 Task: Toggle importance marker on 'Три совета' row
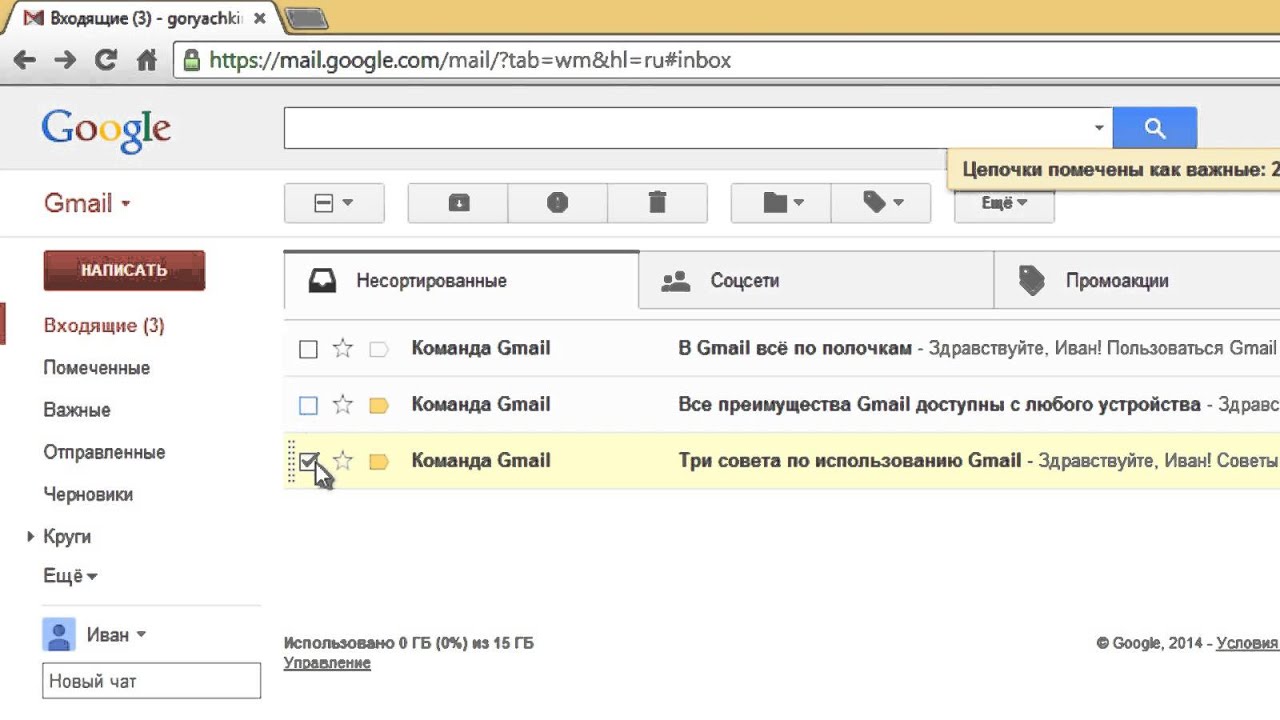379,461
